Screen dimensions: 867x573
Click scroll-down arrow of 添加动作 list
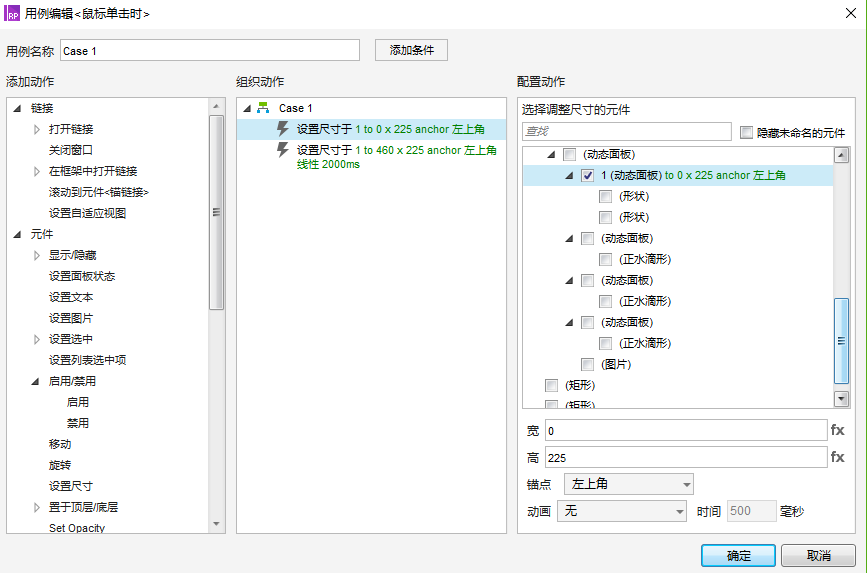216,524
